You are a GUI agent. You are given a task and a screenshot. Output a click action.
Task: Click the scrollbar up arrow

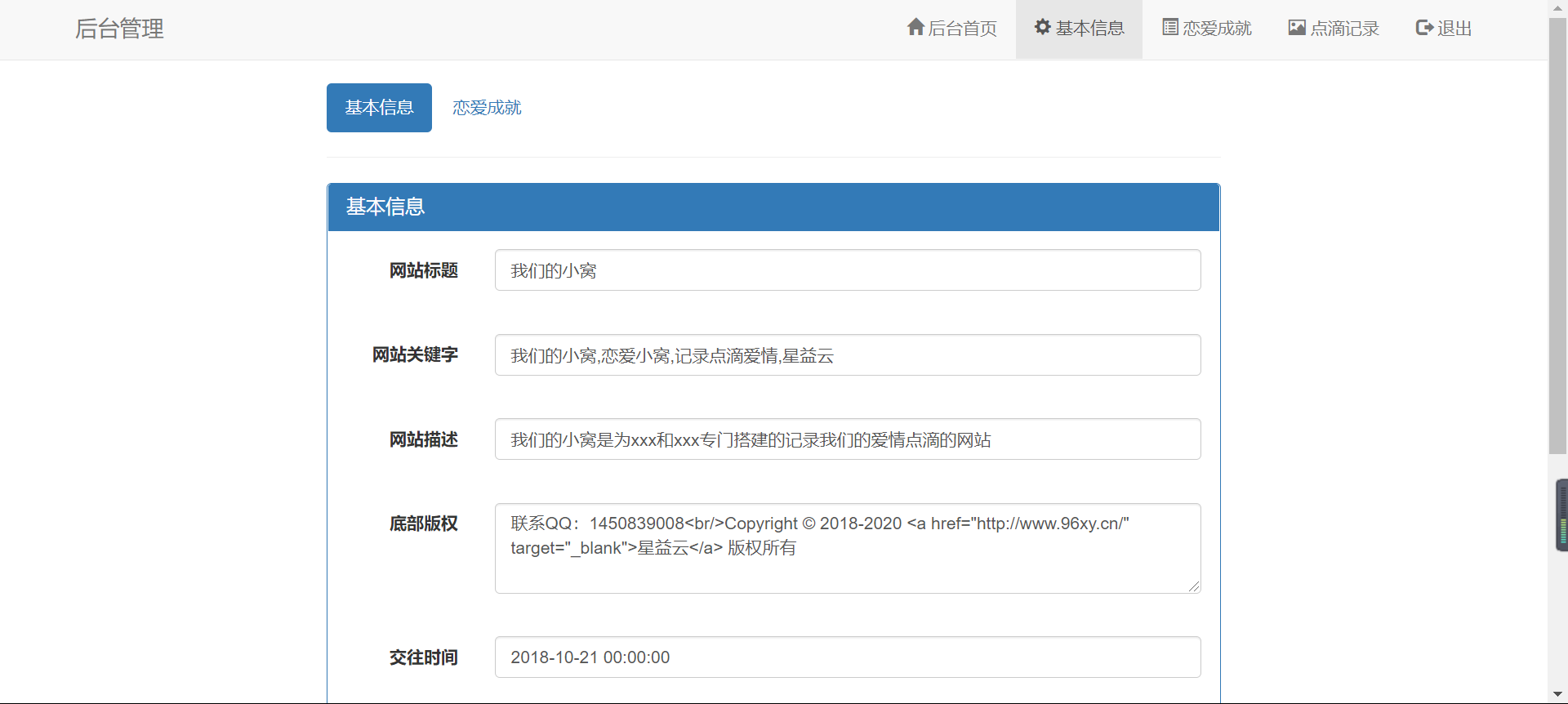point(1558,7)
